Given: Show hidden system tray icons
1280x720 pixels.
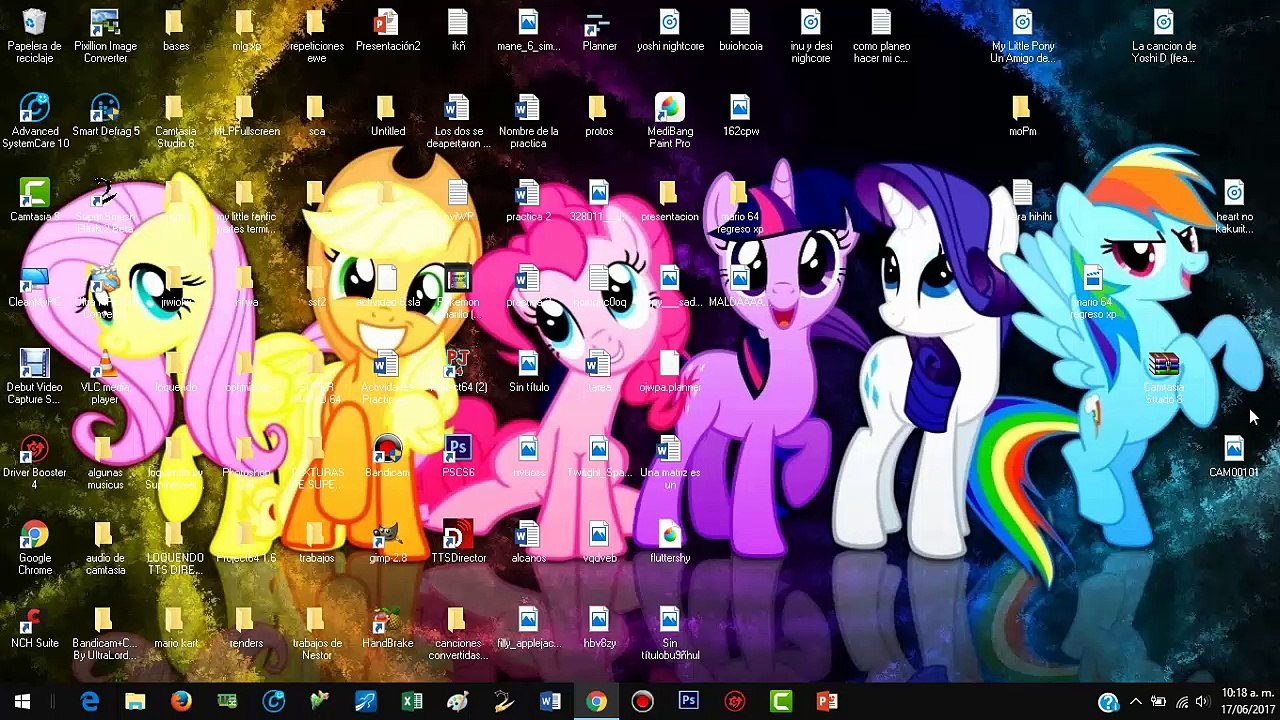Looking at the screenshot, I should [1136, 701].
